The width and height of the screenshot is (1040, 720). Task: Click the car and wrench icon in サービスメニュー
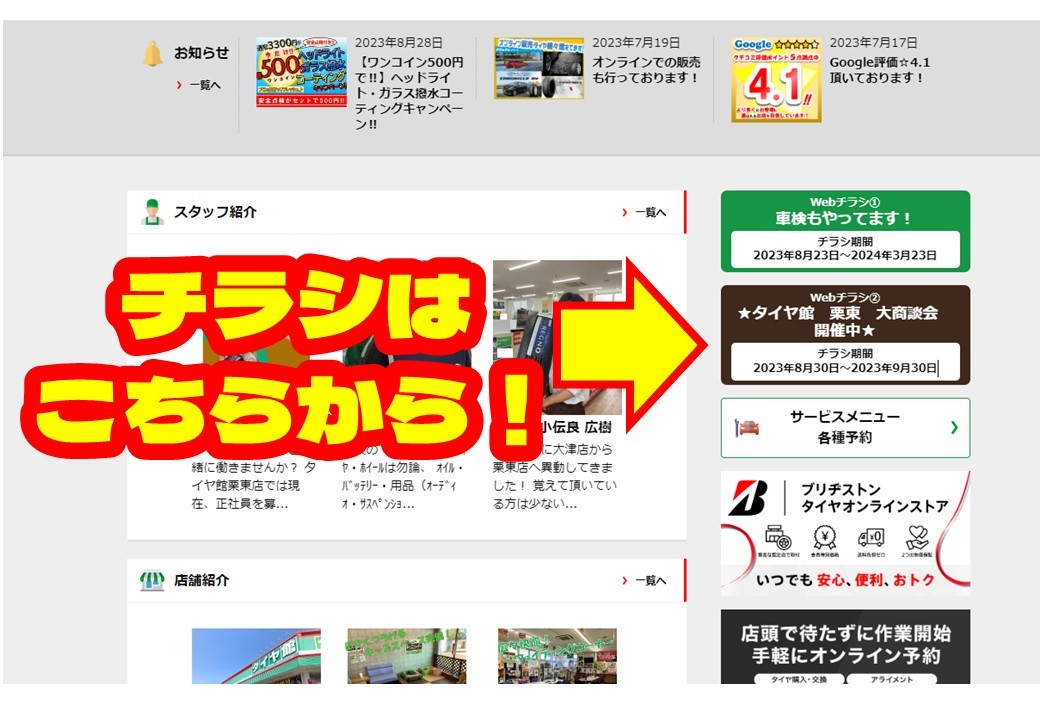pyautogui.click(x=747, y=428)
